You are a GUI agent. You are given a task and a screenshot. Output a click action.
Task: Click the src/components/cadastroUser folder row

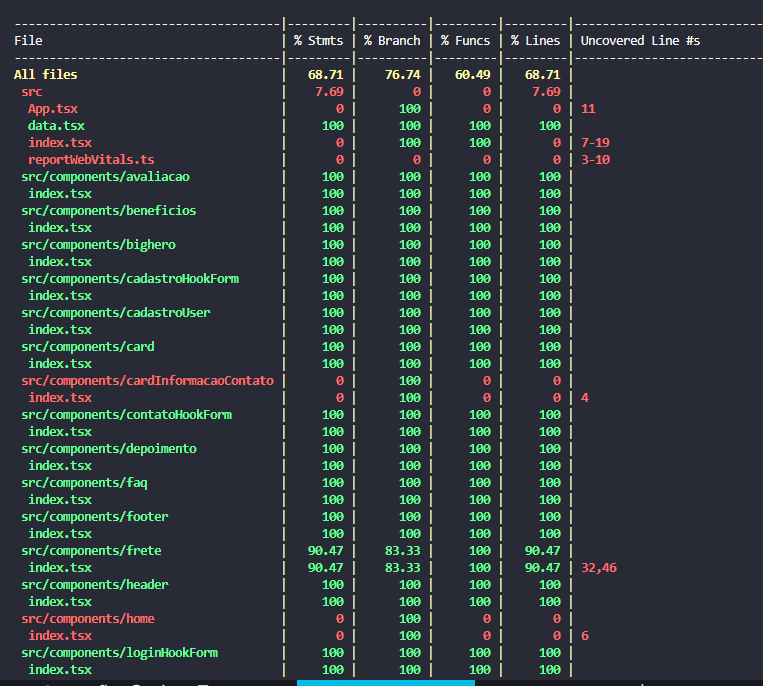pyautogui.click(x=116, y=313)
